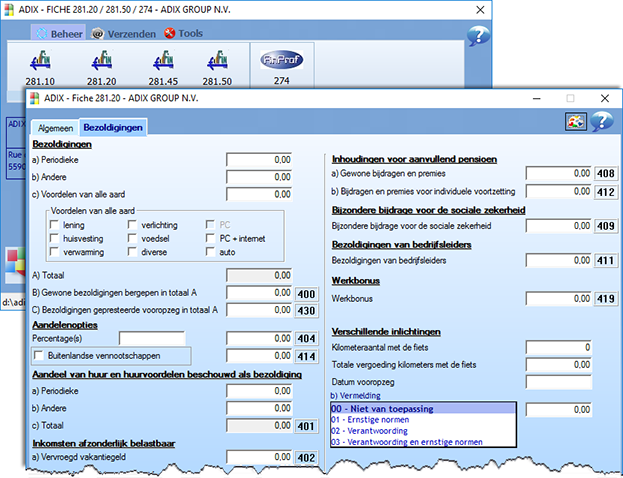623x478 pixels.
Task: Open Verzenden menu in main window
Action: pos(124,34)
